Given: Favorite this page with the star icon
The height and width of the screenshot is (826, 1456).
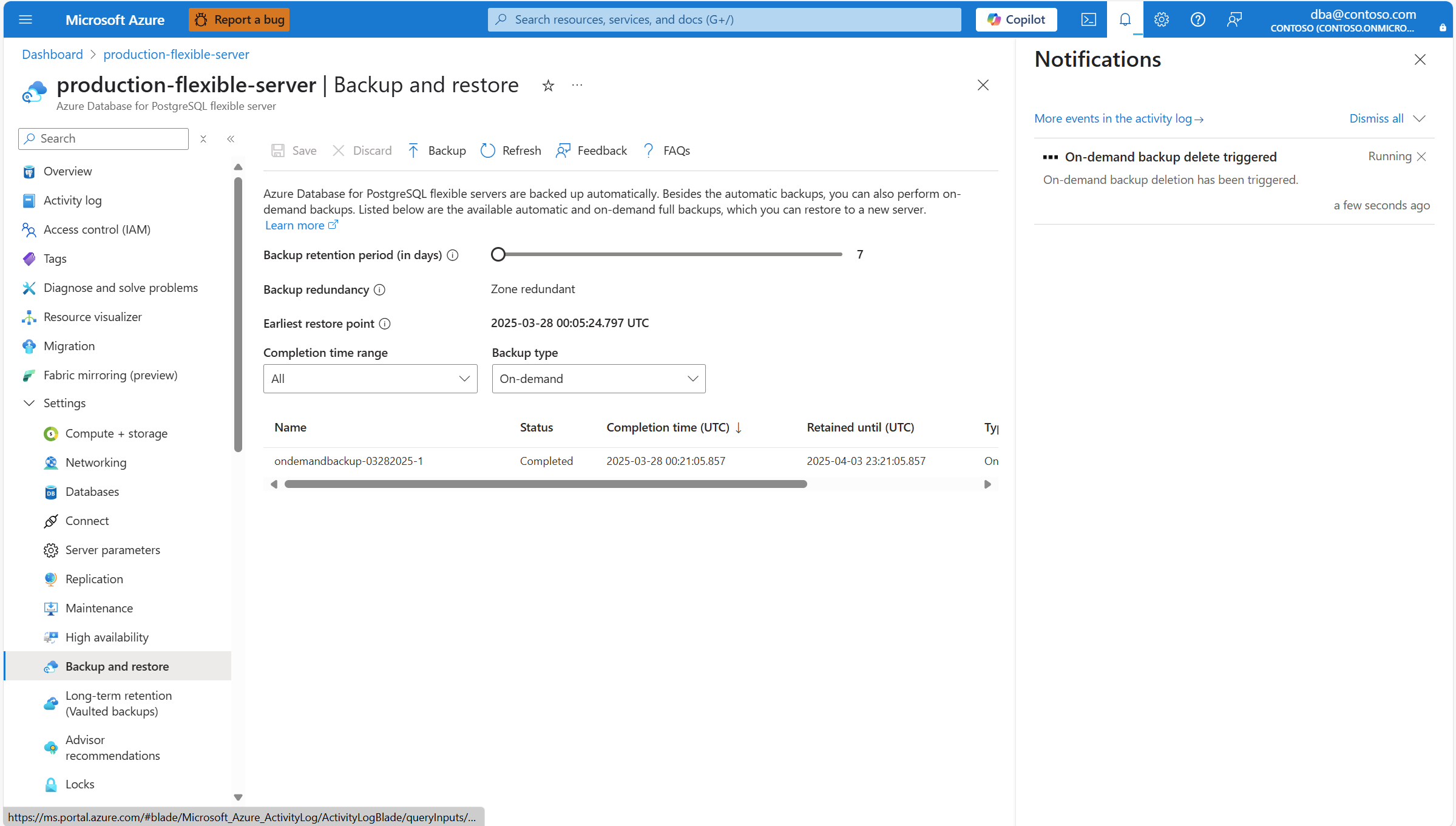Looking at the screenshot, I should pos(548,86).
